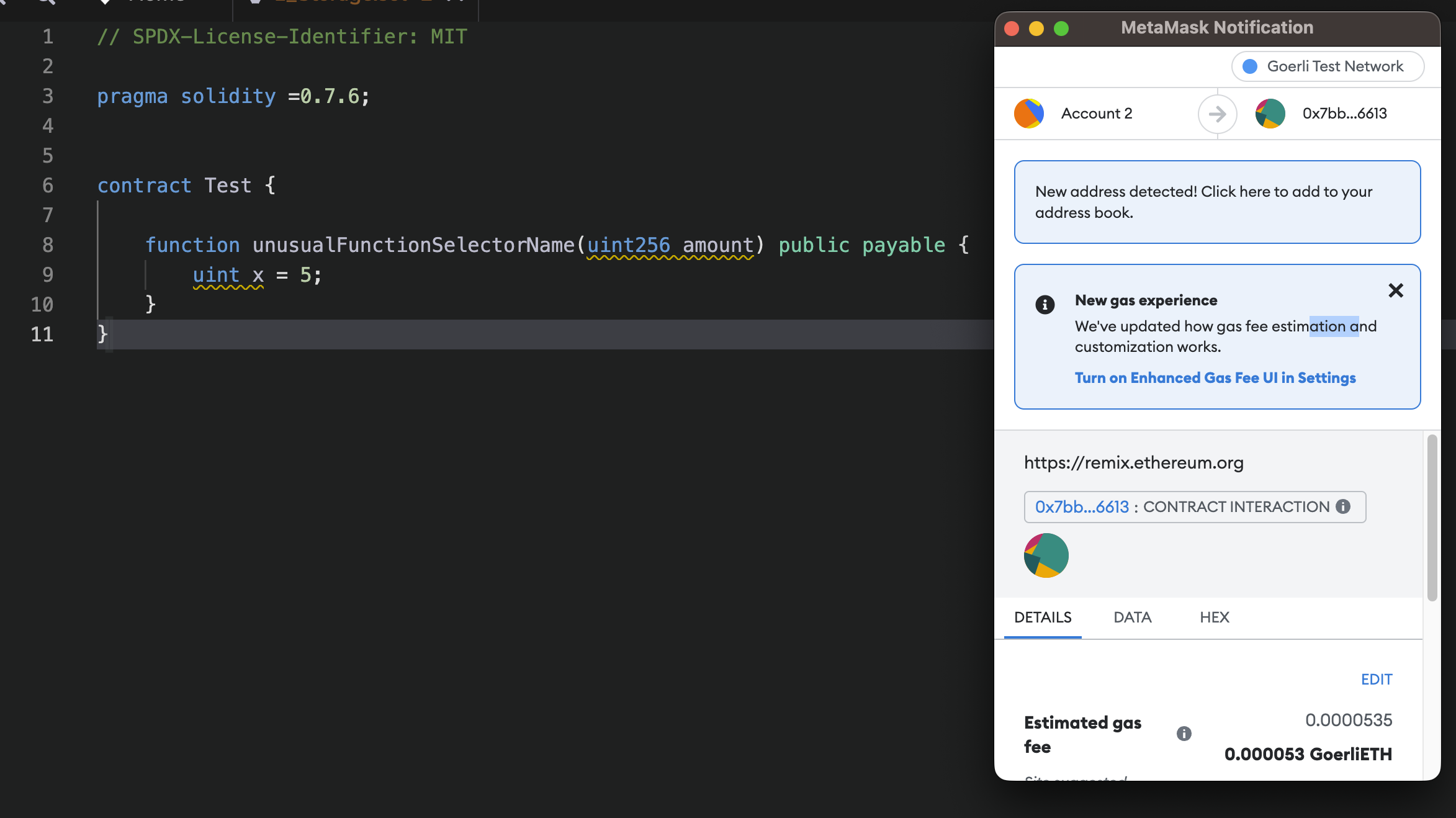Click the green zoom button of MetaMask window
The height and width of the screenshot is (818, 1456).
coord(1061,29)
